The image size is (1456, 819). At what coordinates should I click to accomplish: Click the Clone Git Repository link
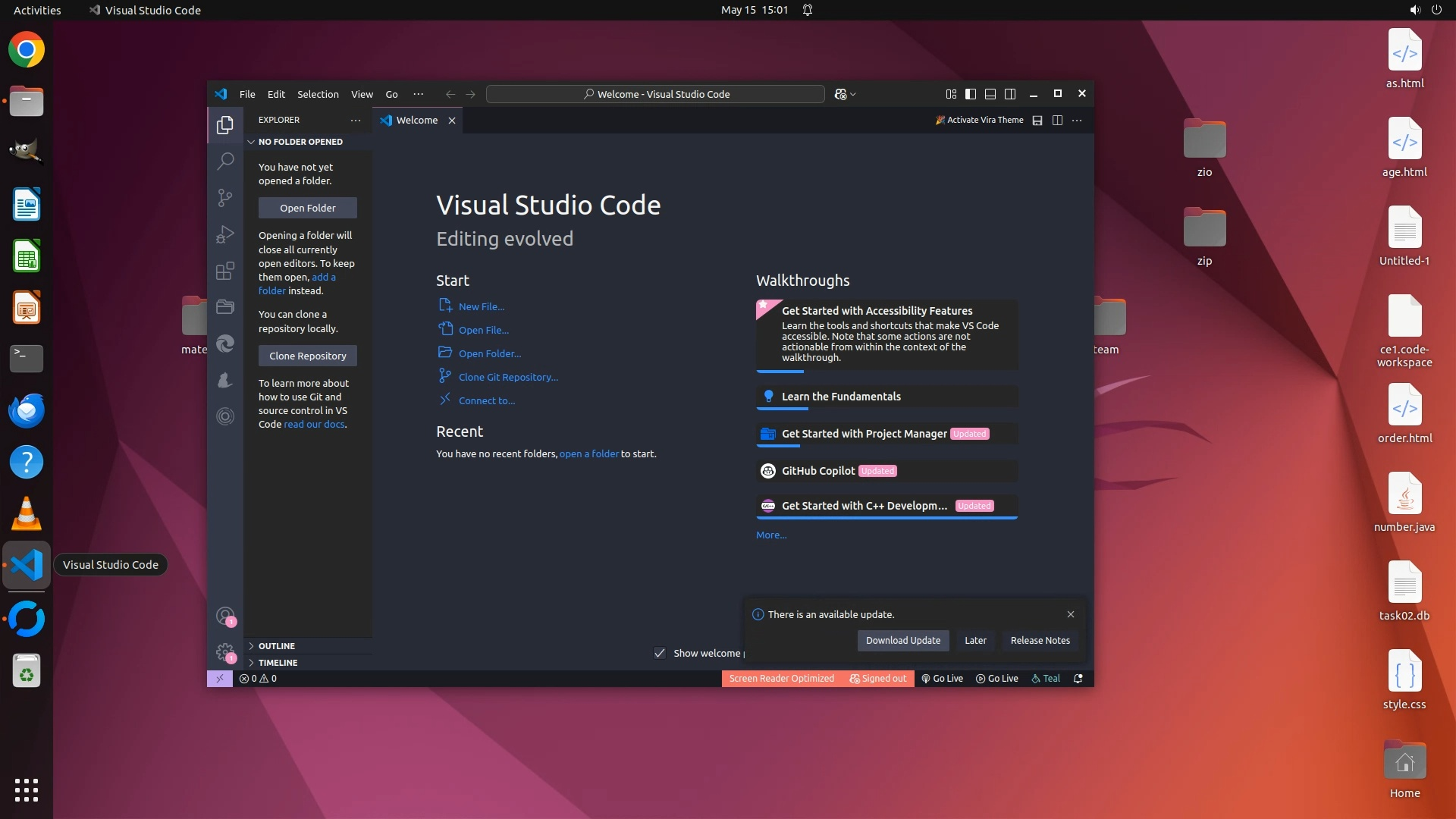pyautogui.click(x=508, y=377)
